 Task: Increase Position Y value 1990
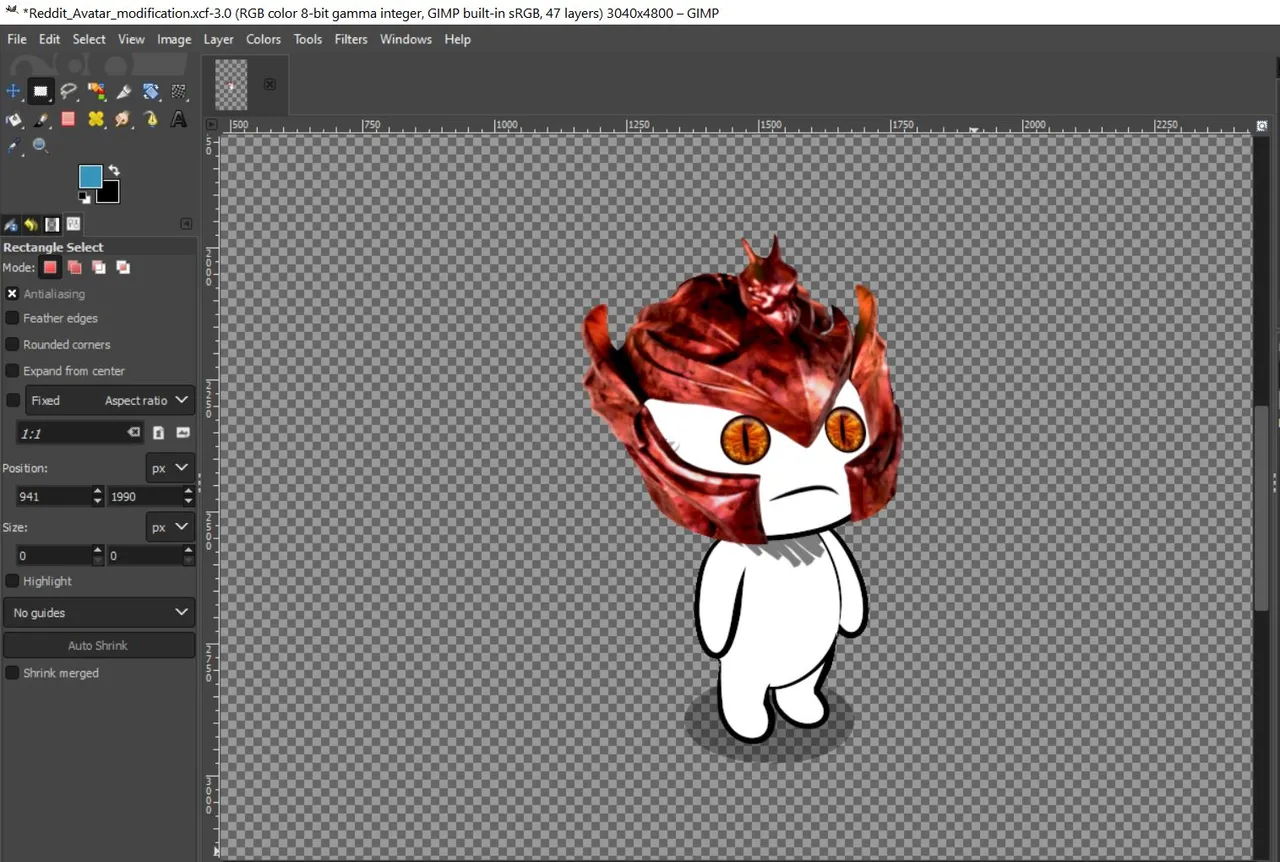point(188,491)
